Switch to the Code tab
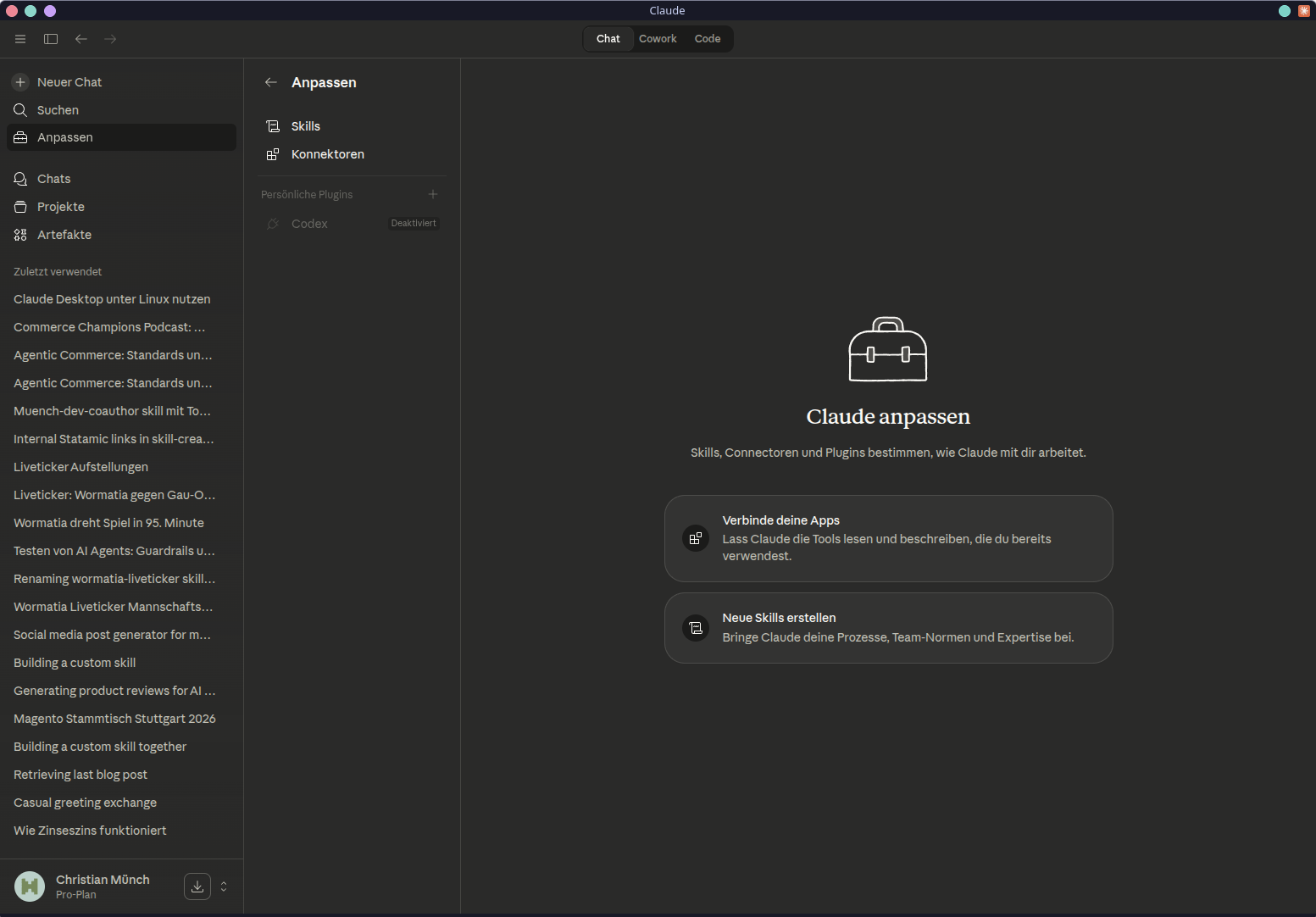 [x=707, y=38]
